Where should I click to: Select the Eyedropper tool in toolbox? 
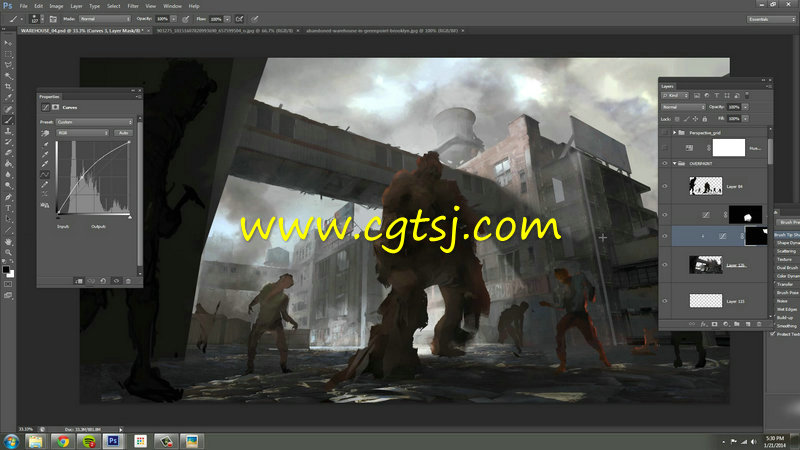(x=8, y=97)
